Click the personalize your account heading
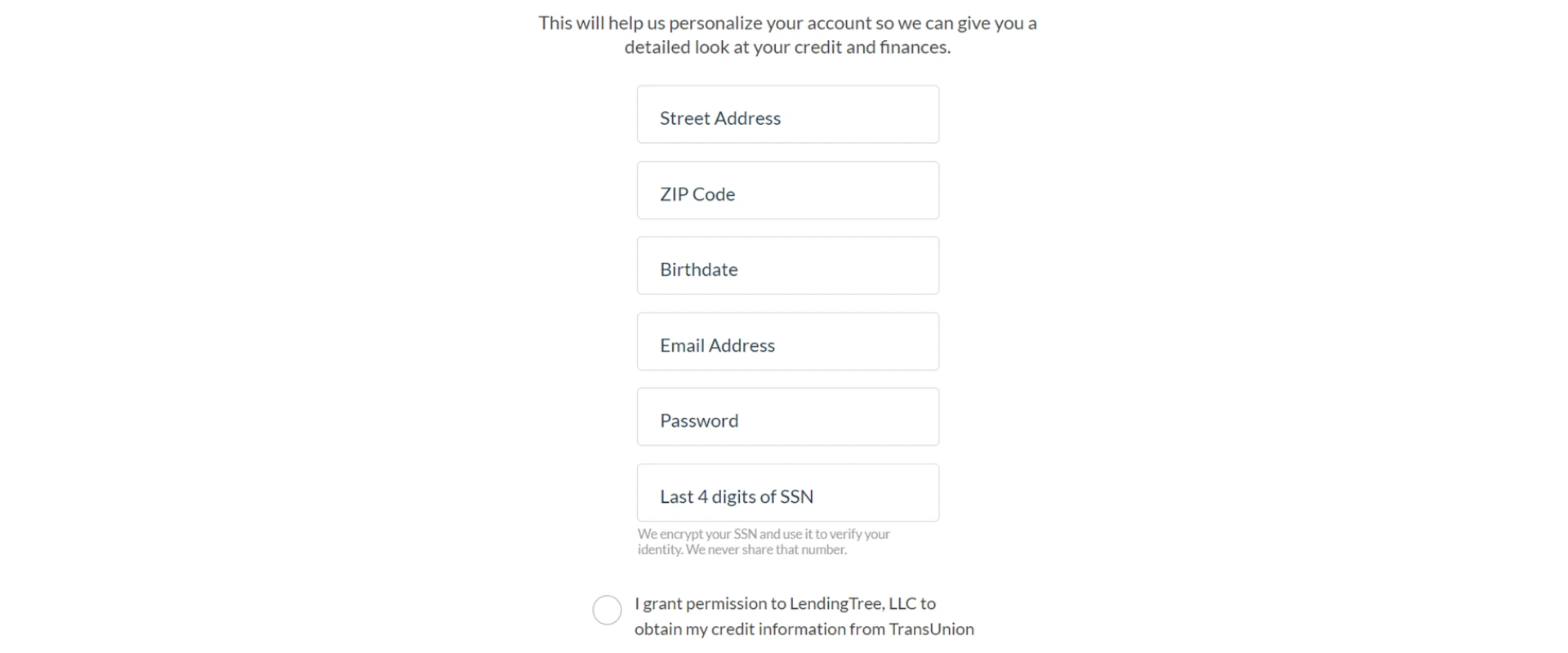 [x=786, y=34]
